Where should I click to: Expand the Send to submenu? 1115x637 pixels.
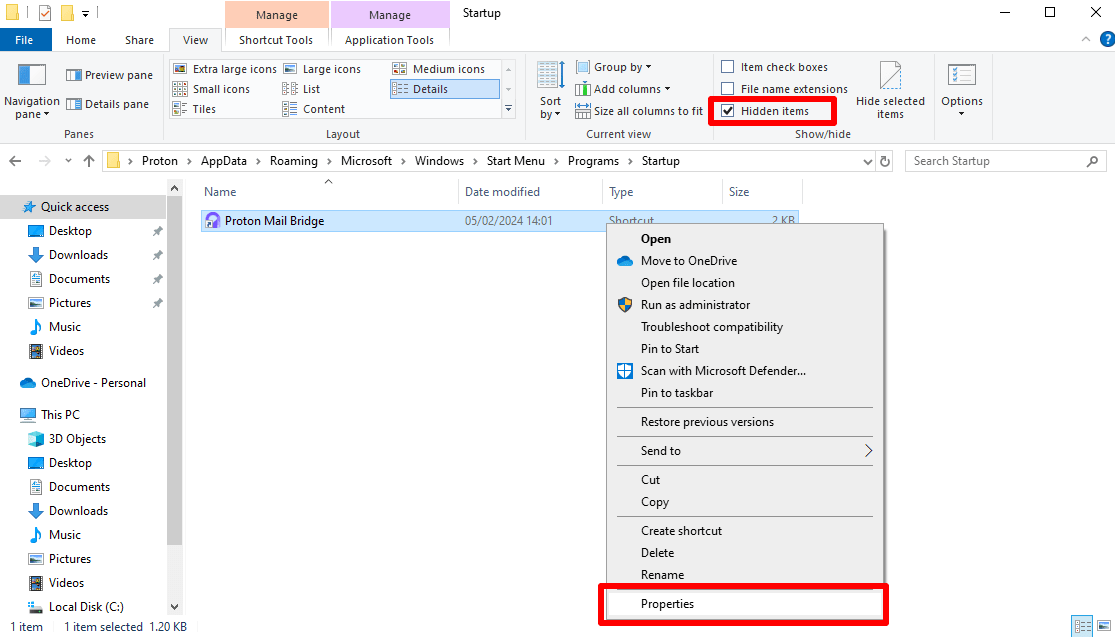pos(745,451)
